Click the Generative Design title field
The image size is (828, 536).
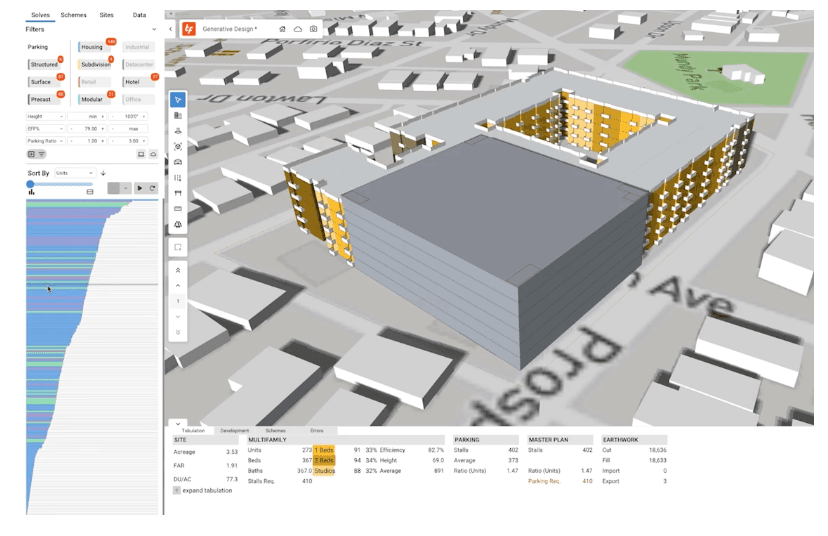click(x=232, y=30)
